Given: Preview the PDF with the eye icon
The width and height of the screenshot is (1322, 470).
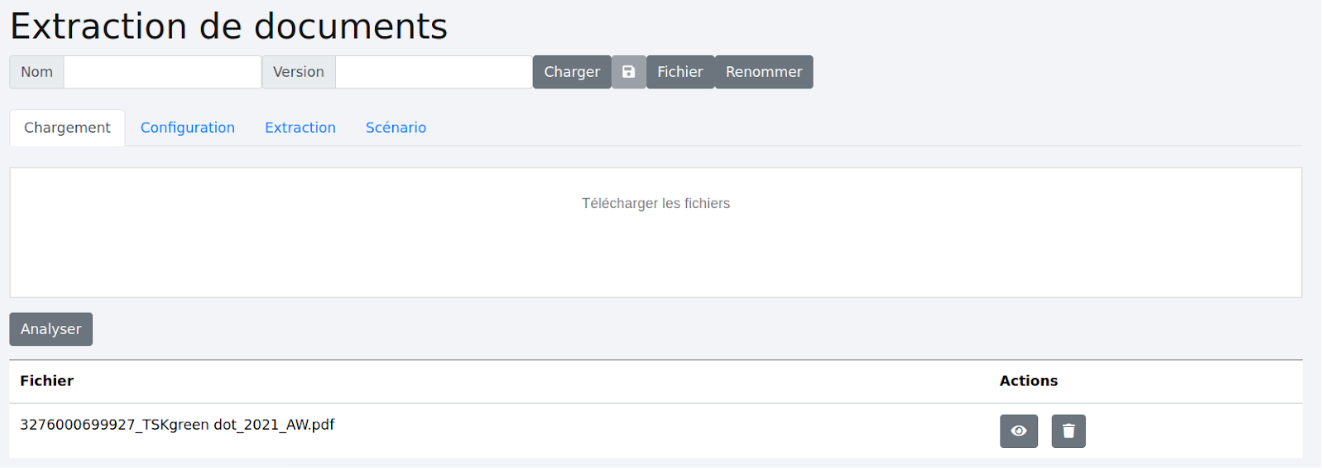Looking at the screenshot, I should 1019,431.
